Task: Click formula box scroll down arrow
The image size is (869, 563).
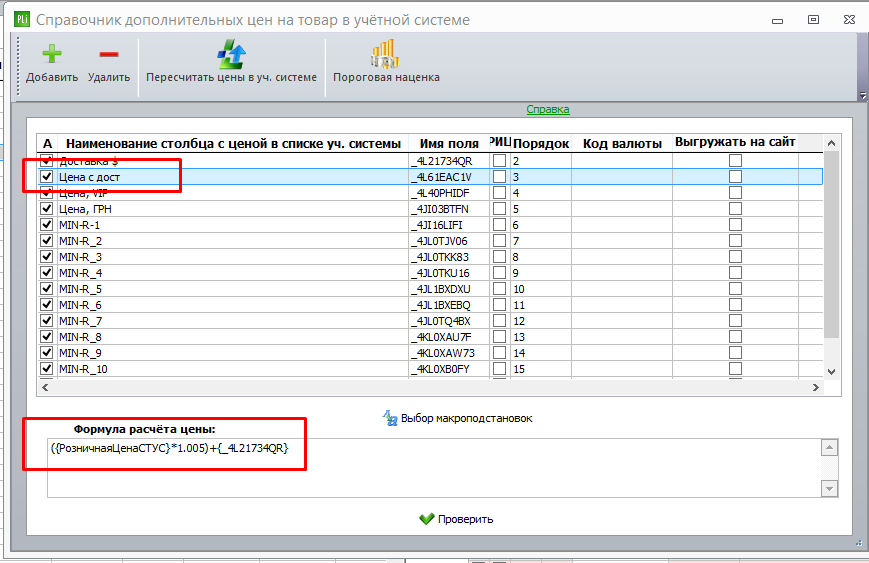Action: [829, 489]
